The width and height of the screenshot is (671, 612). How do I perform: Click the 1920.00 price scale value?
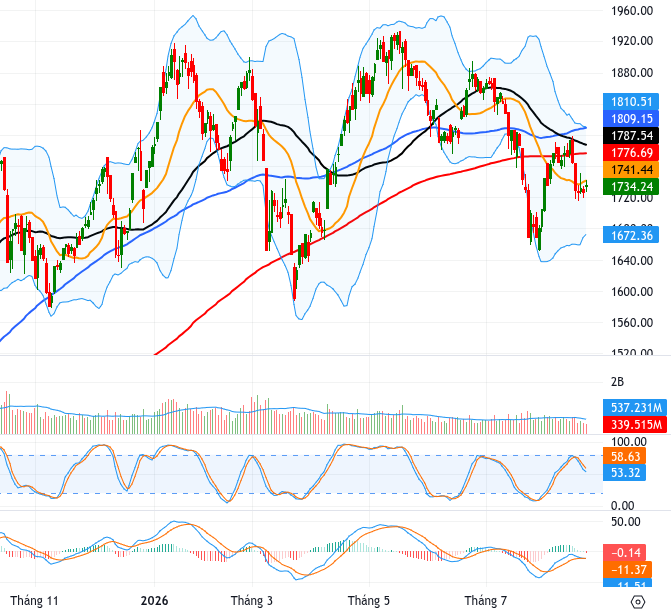point(632,41)
